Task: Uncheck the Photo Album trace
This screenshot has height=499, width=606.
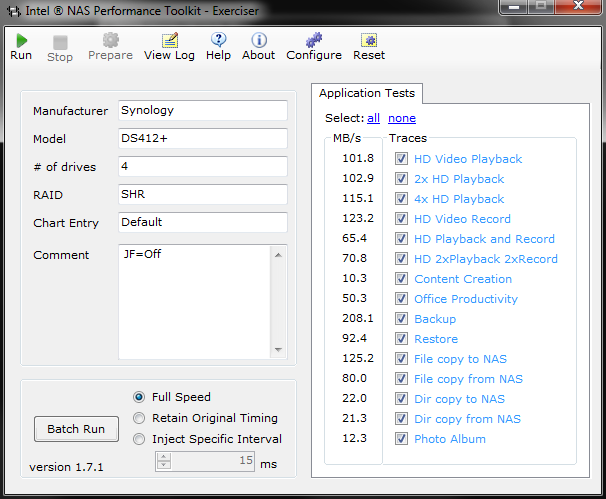Action: click(401, 439)
